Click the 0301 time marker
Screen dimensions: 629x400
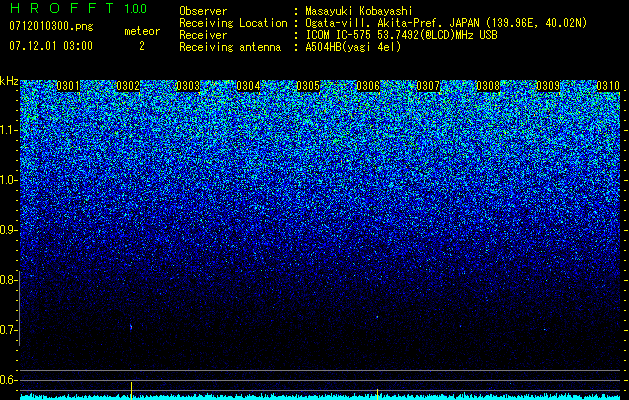[68, 86]
